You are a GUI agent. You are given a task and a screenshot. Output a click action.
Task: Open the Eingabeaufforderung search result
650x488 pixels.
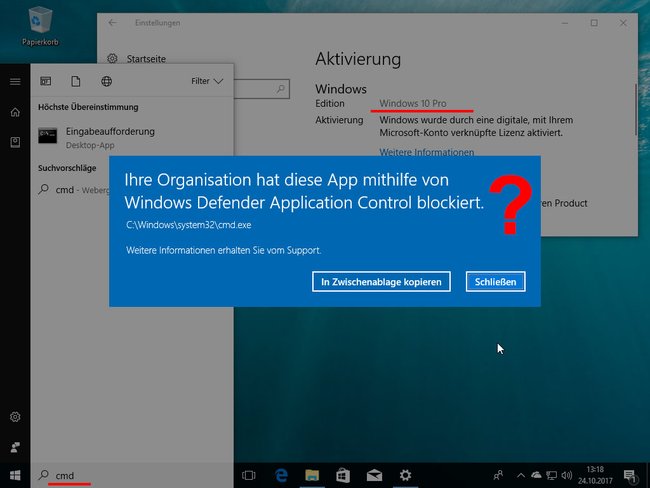coord(132,138)
